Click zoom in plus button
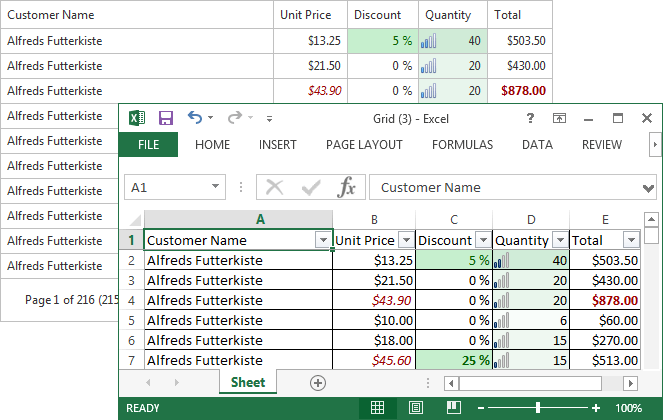Viewport: 663px width, 420px height. (x=597, y=408)
